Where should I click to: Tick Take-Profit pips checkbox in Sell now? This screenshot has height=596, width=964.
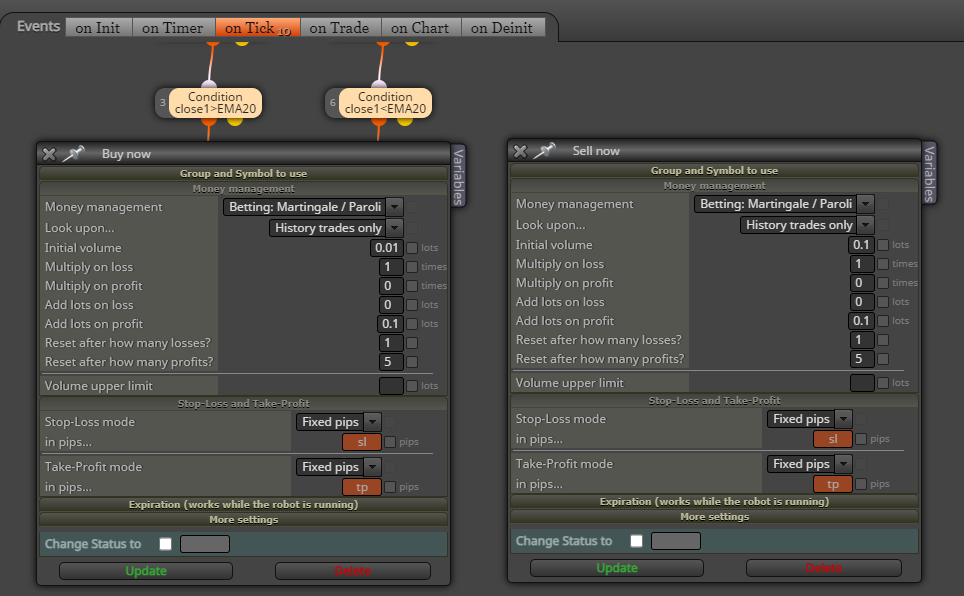pos(861,483)
